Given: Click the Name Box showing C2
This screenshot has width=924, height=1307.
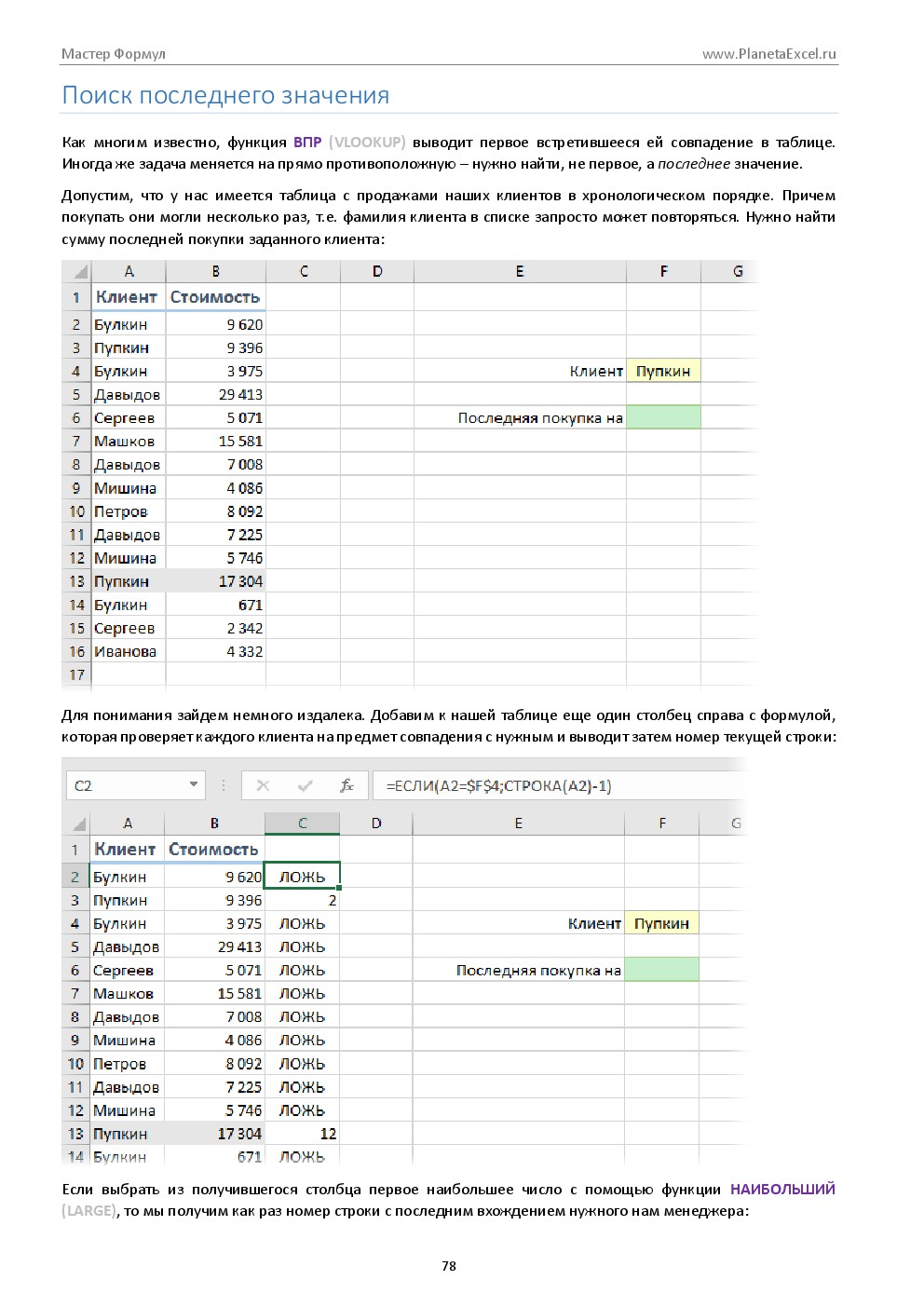Looking at the screenshot, I should tap(135, 785).
